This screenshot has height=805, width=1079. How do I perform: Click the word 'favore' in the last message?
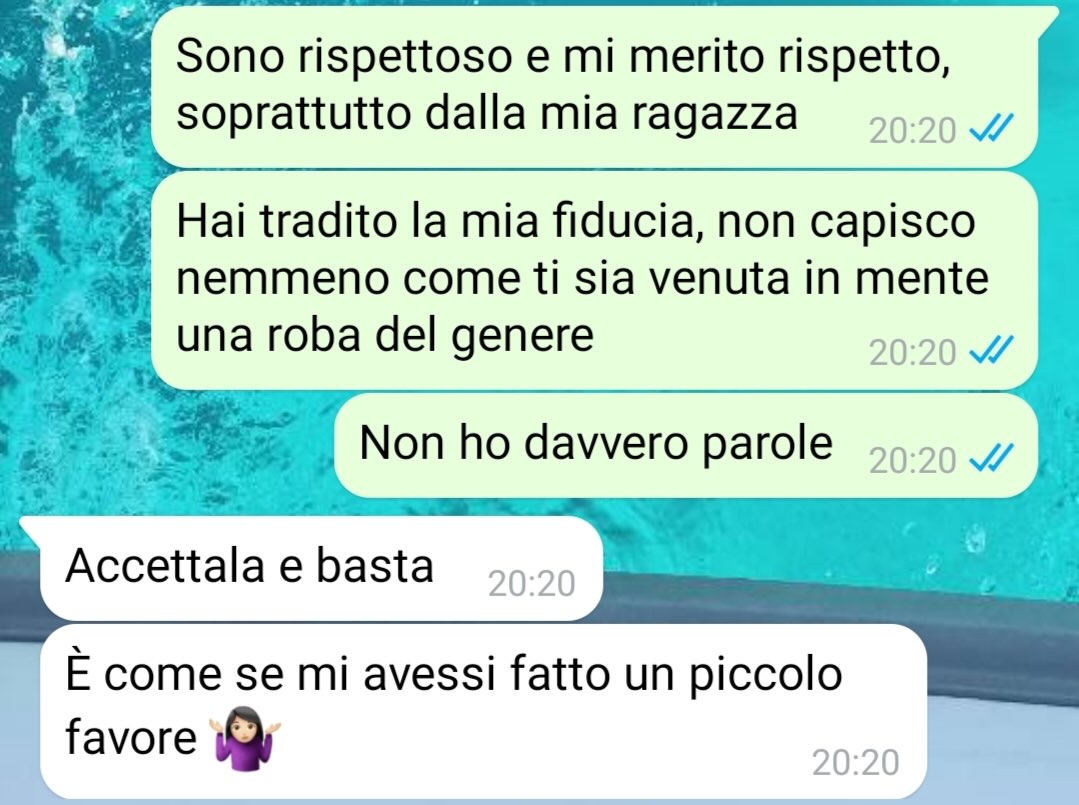pos(131,738)
